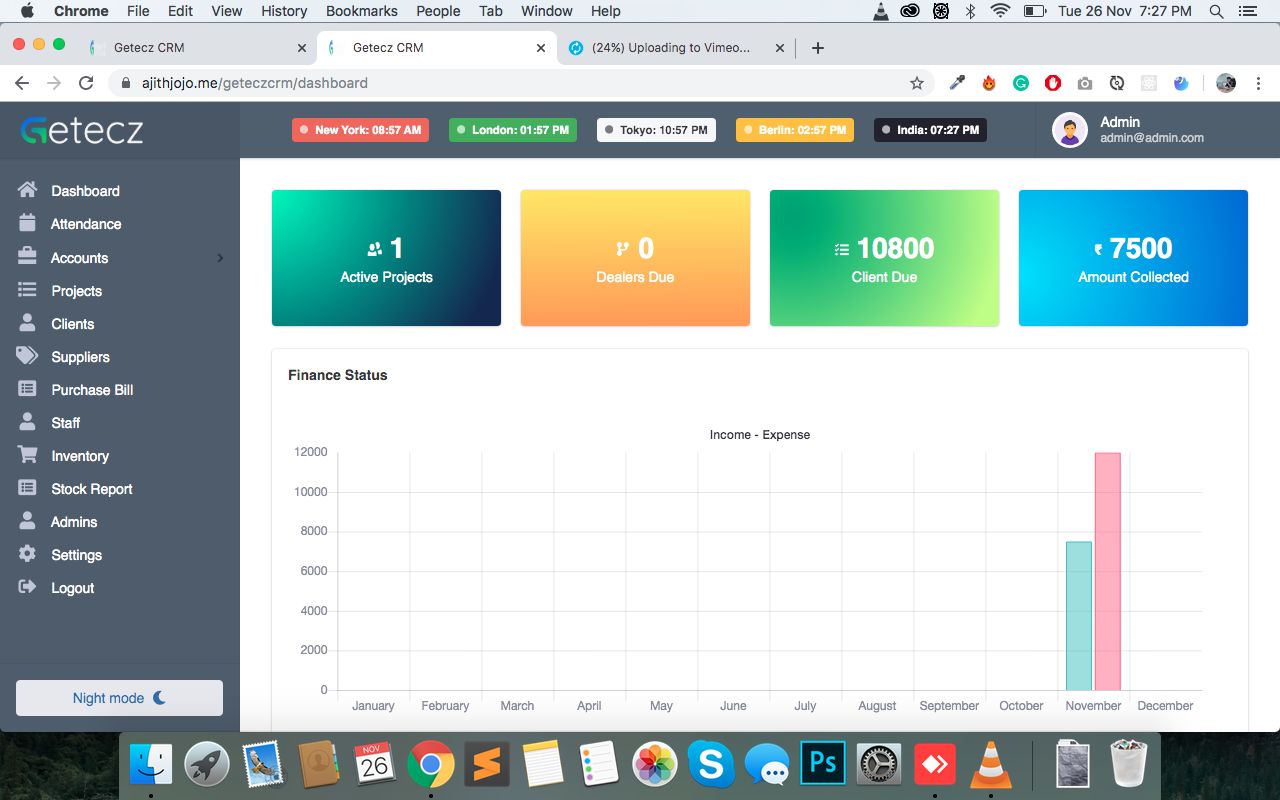1280x800 pixels.
Task: Click the Logout exit icon
Action: 27,587
